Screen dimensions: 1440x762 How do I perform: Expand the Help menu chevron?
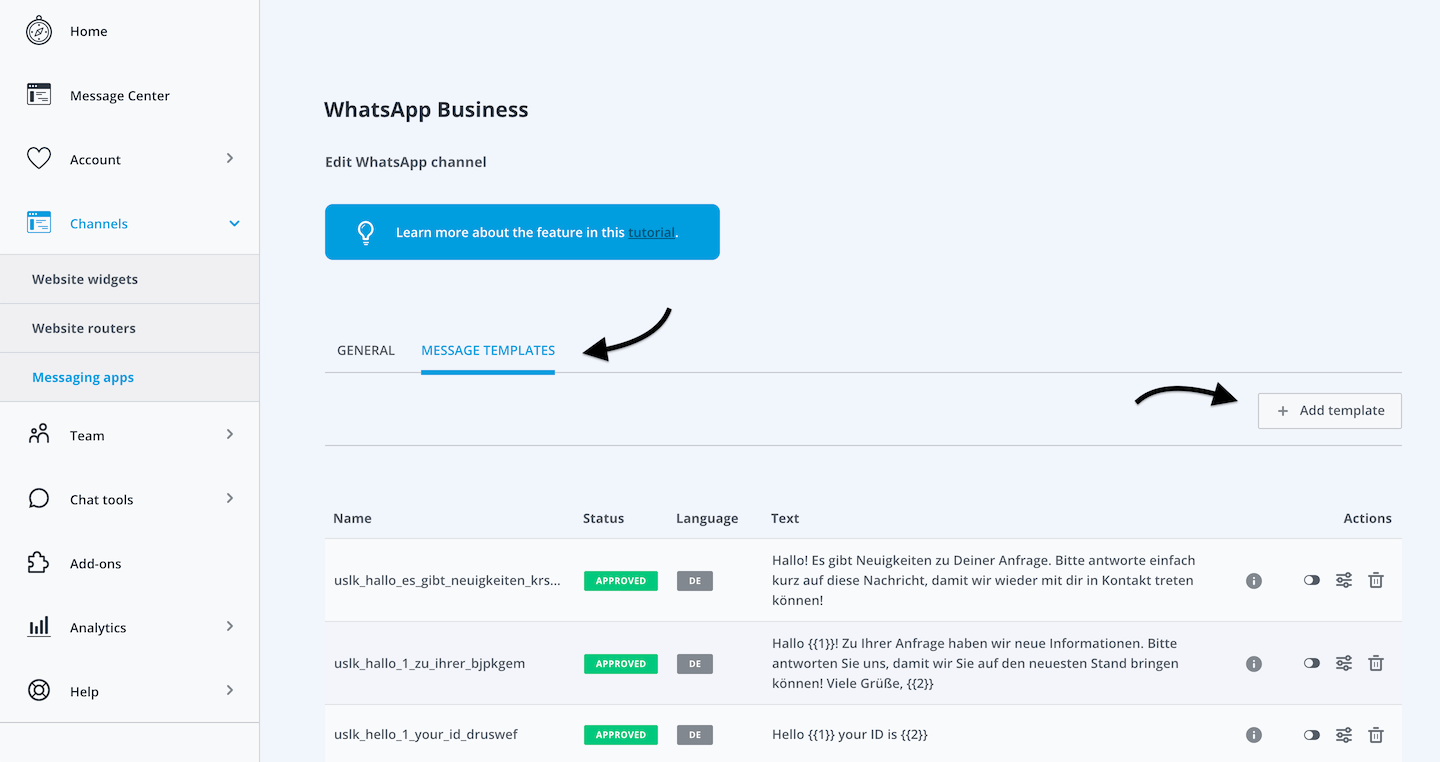pos(230,690)
